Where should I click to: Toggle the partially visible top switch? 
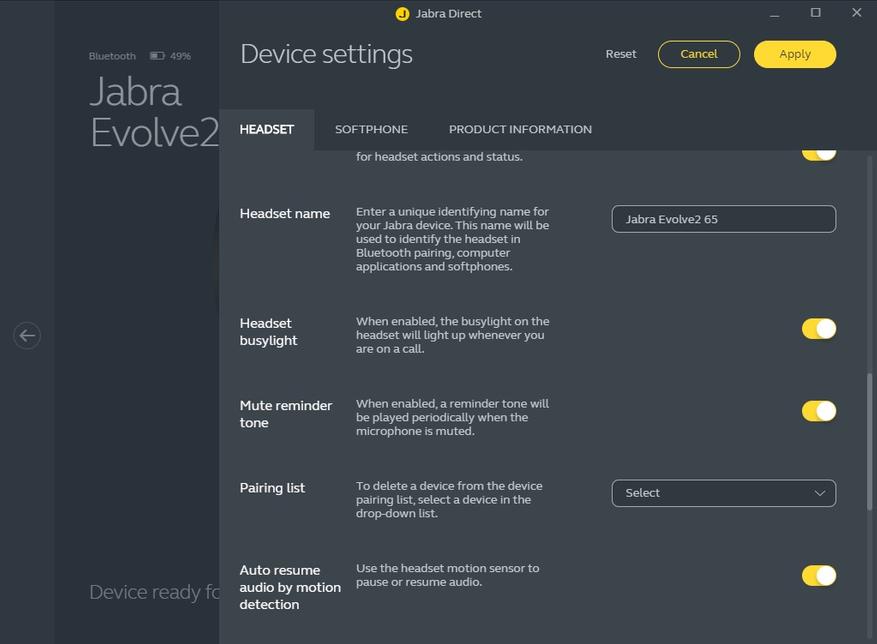818,153
